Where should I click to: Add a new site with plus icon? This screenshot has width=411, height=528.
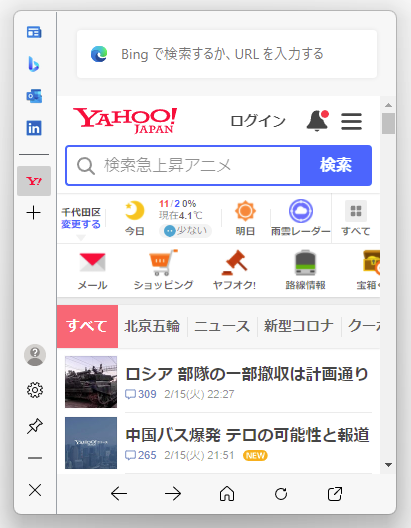point(34,213)
